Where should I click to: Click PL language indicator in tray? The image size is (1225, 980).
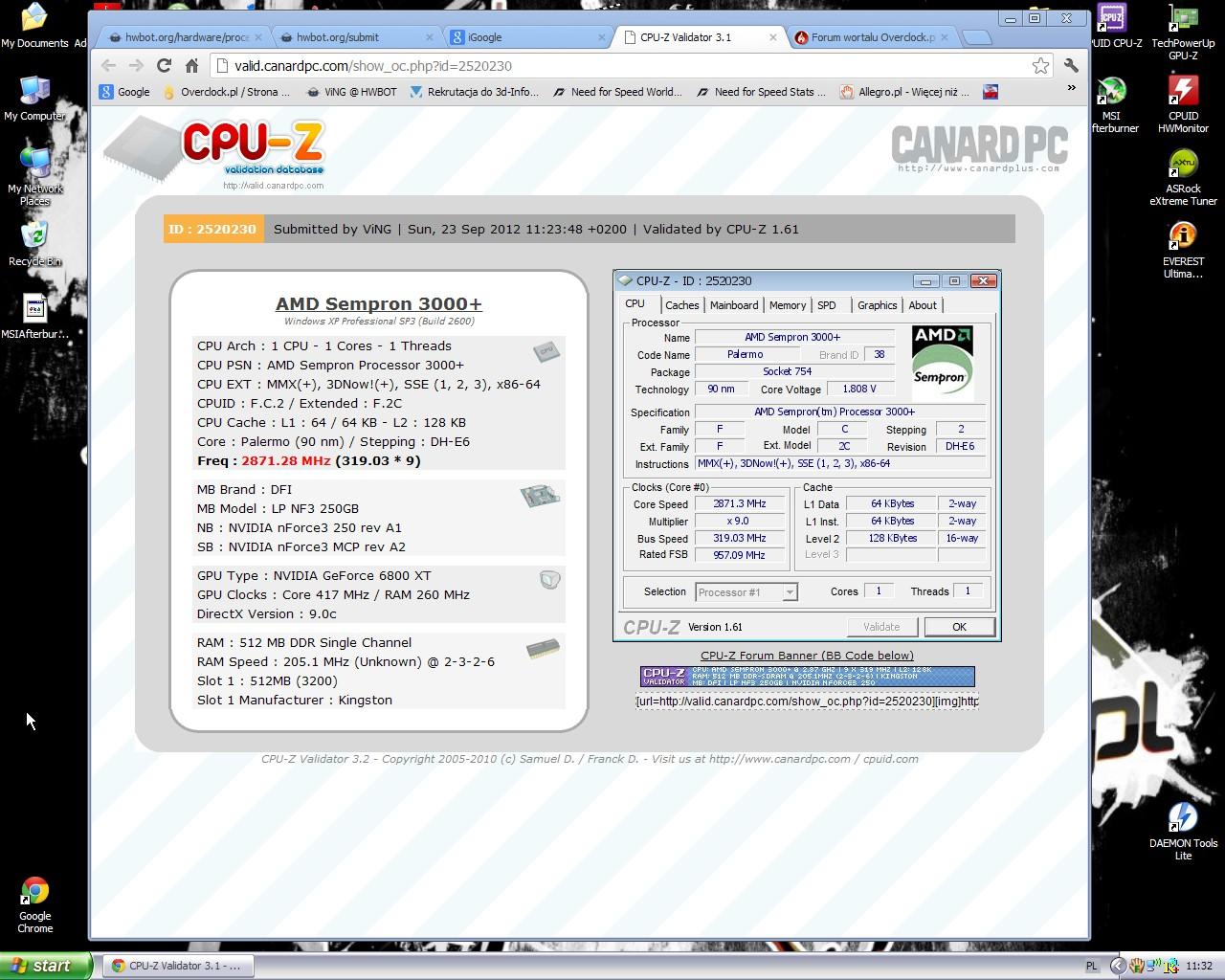1092,966
